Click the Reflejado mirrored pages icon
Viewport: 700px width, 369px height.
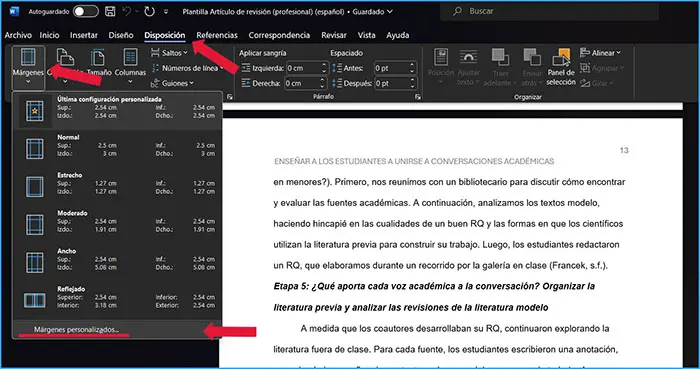[x=34, y=300]
